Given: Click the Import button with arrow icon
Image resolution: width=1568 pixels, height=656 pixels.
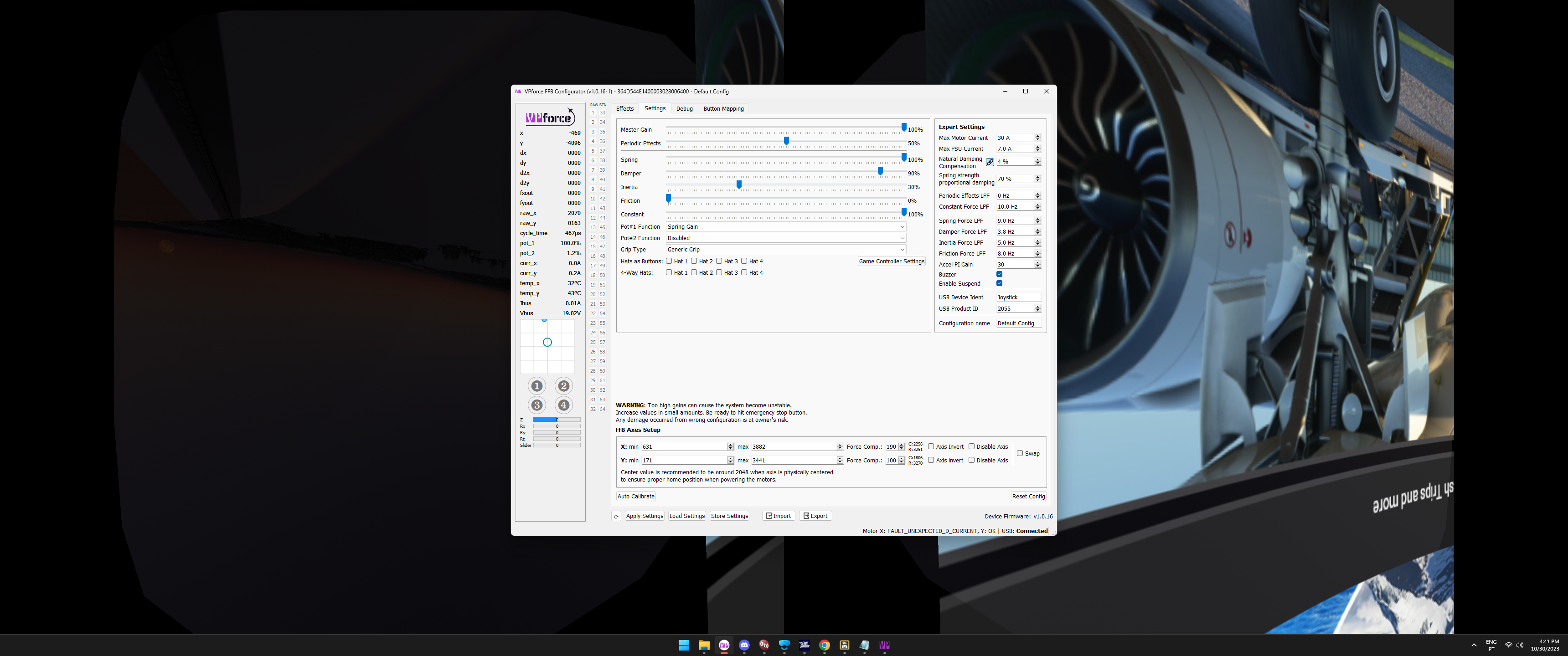Looking at the screenshot, I should point(779,516).
